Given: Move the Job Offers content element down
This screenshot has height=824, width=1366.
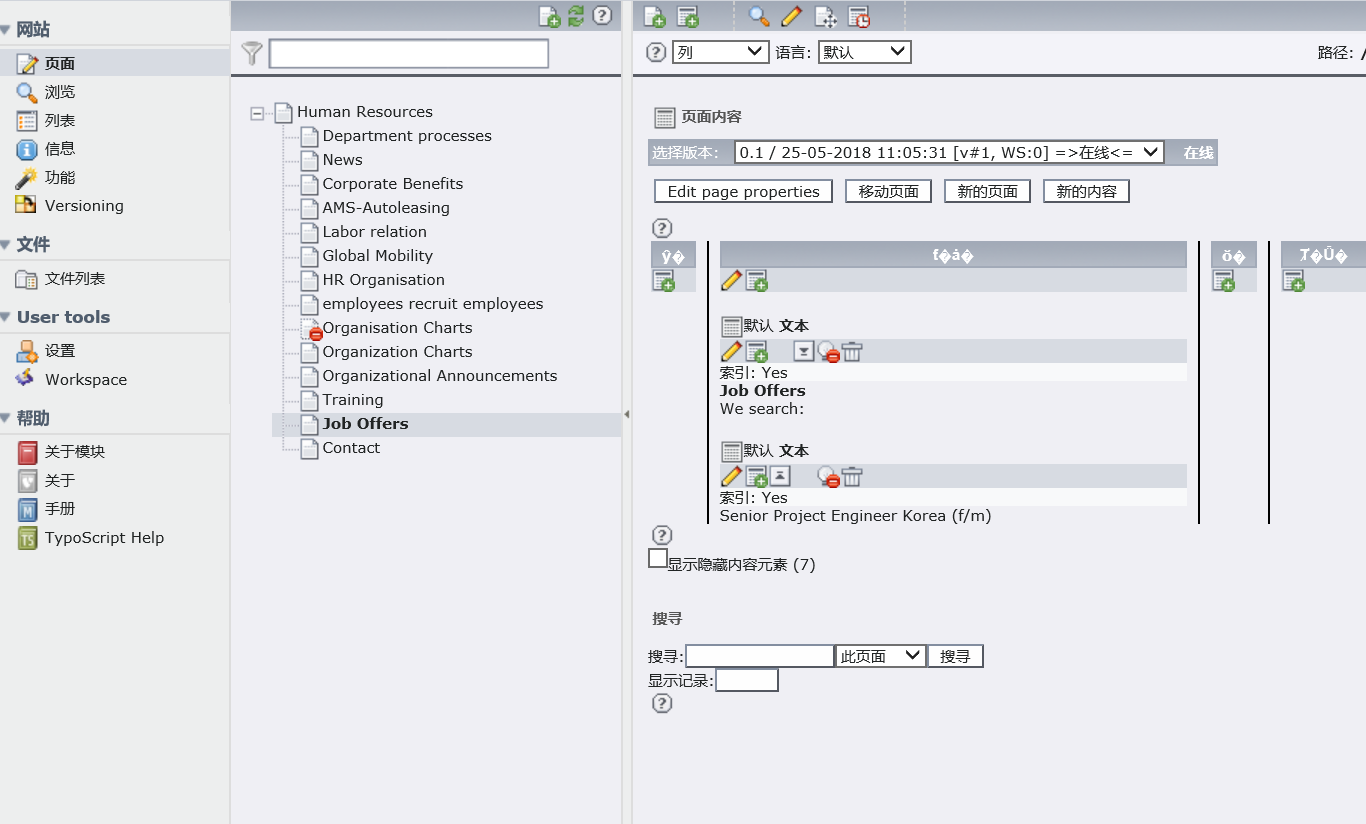Looking at the screenshot, I should (x=803, y=352).
